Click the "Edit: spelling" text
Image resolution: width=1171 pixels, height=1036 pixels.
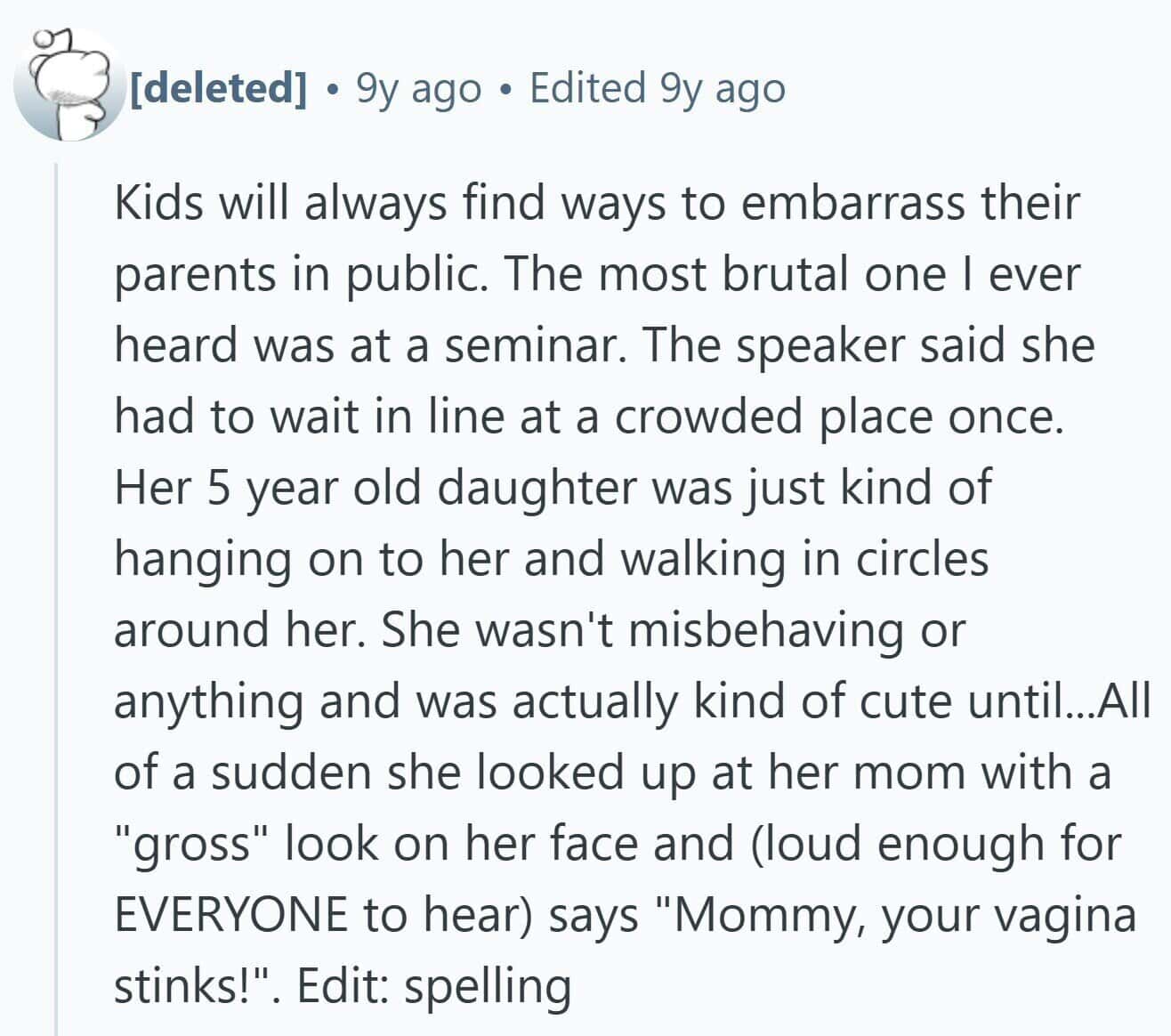point(432,985)
